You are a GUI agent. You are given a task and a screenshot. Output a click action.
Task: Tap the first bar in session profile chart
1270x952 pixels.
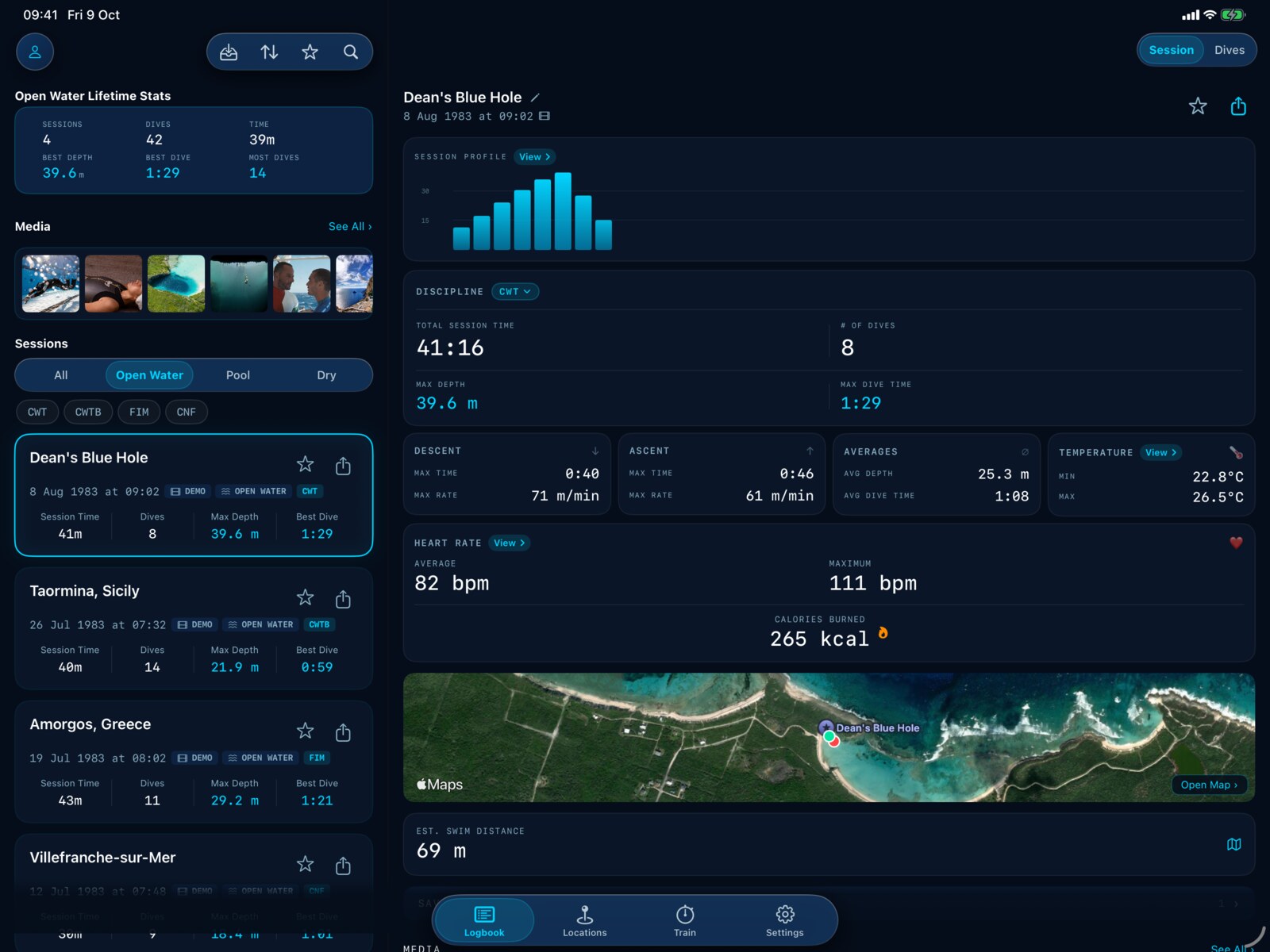click(x=461, y=238)
